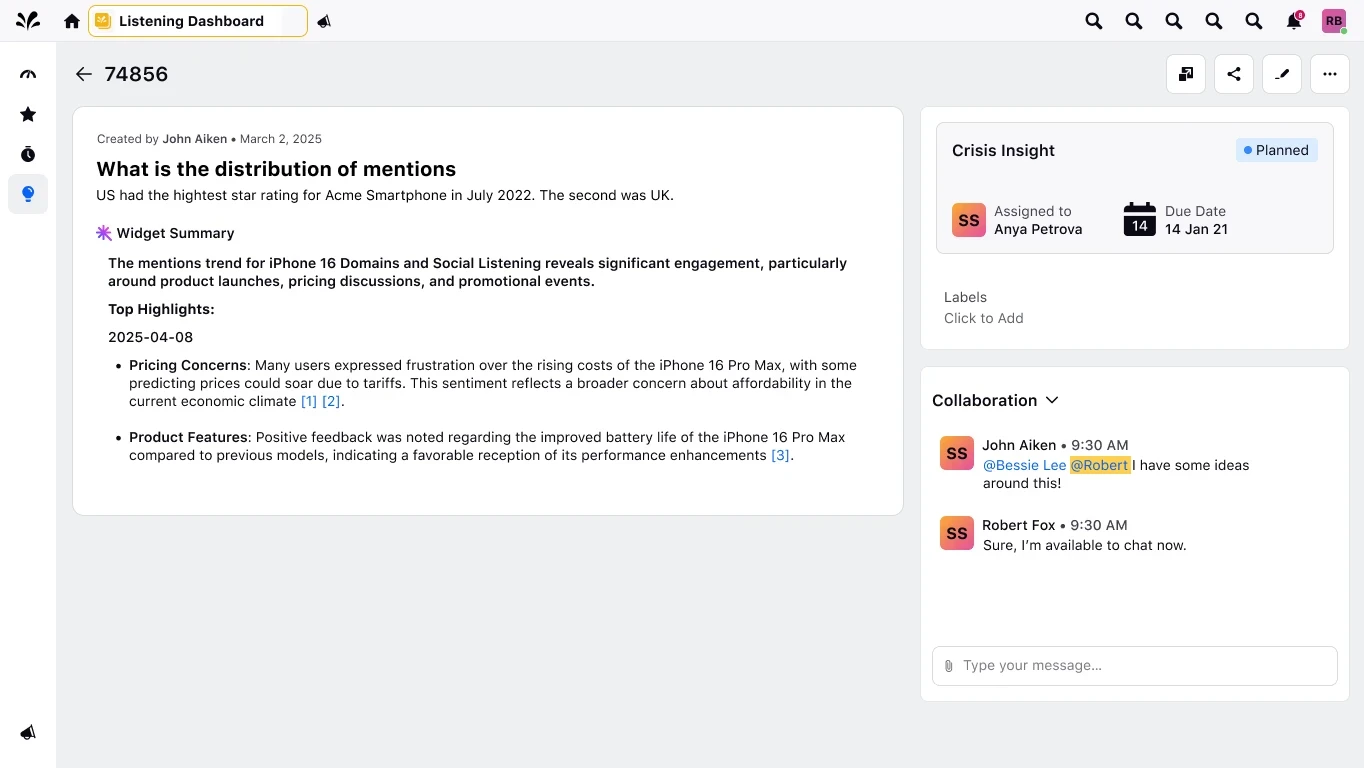Image resolution: width=1364 pixels, height=768 pixels.
Task: Open the three-dot more options menu
Action: point(1330,74)
